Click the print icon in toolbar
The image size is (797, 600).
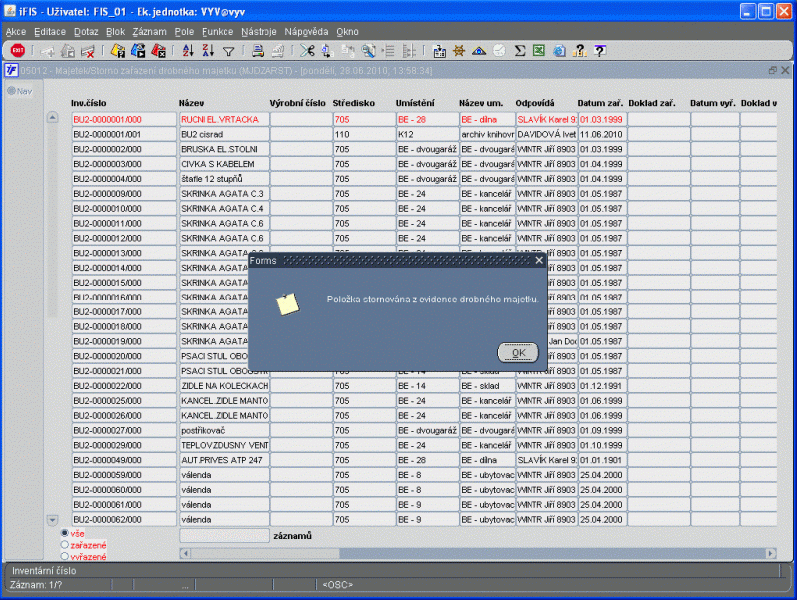click(258, 50)
